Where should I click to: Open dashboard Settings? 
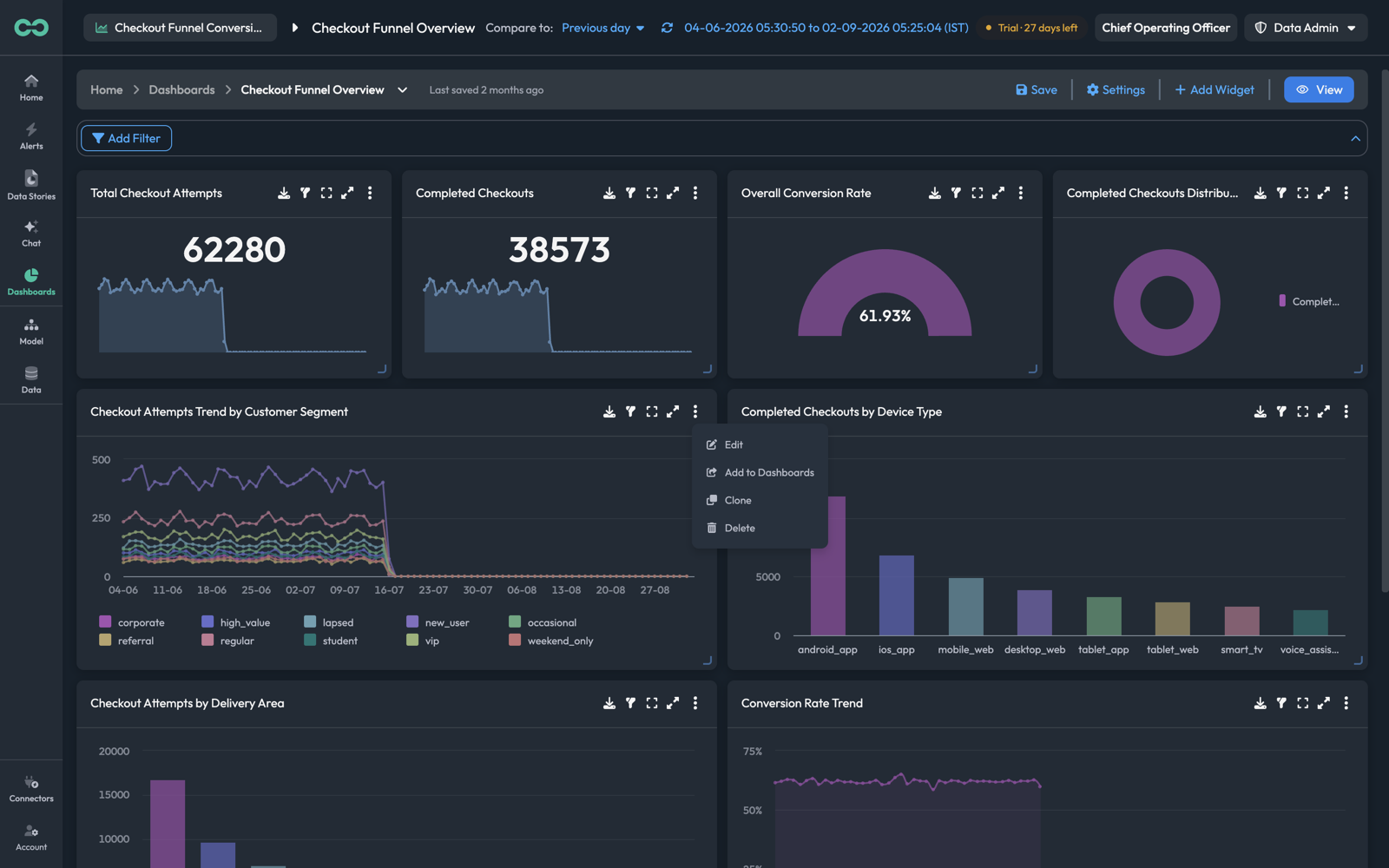1116,90
